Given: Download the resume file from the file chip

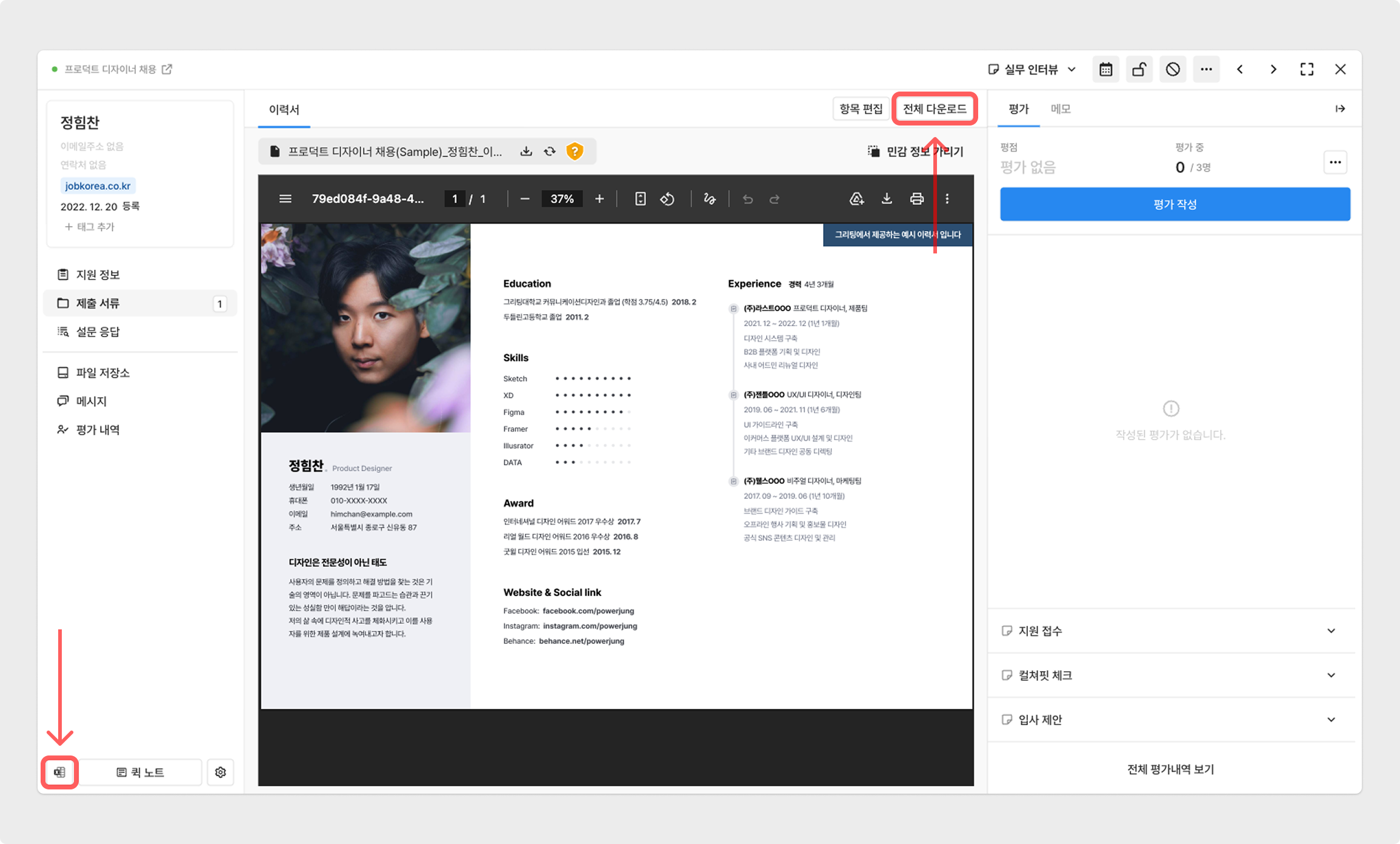Looking at the screenshot, I should (526, 152).
